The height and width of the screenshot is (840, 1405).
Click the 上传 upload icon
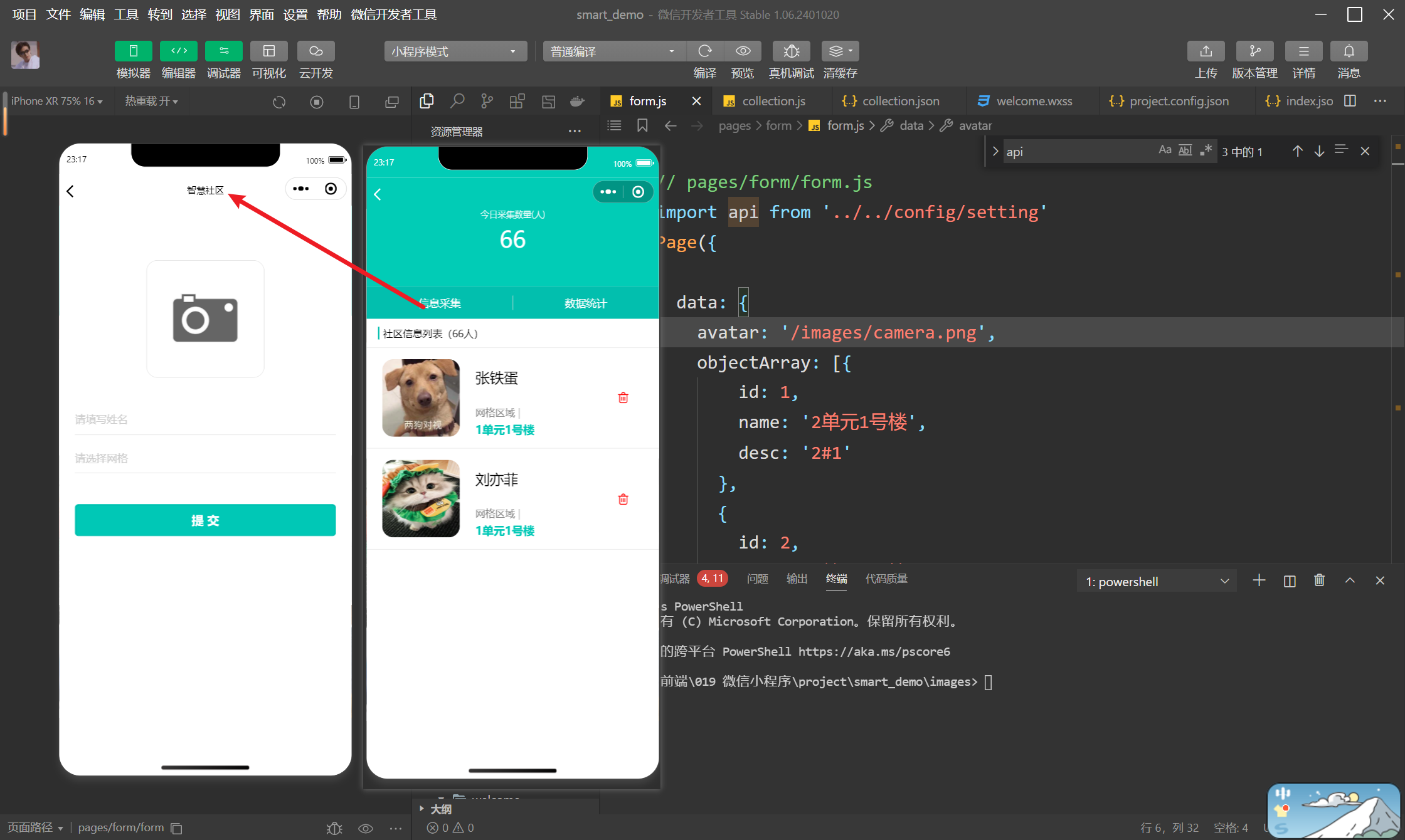point(1206,51)
